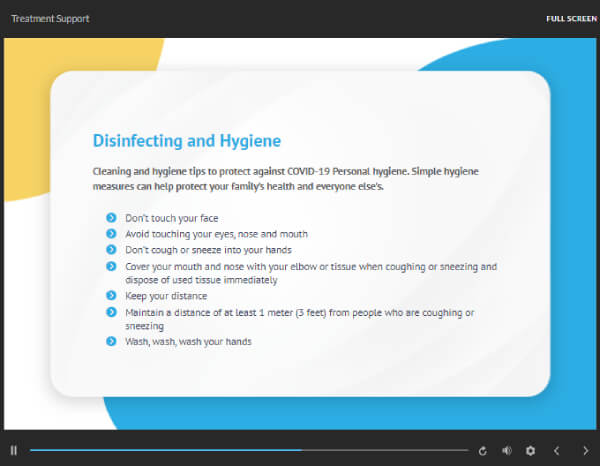Click the Treatment Support title
600x466 pixels.
pos(50,19)
